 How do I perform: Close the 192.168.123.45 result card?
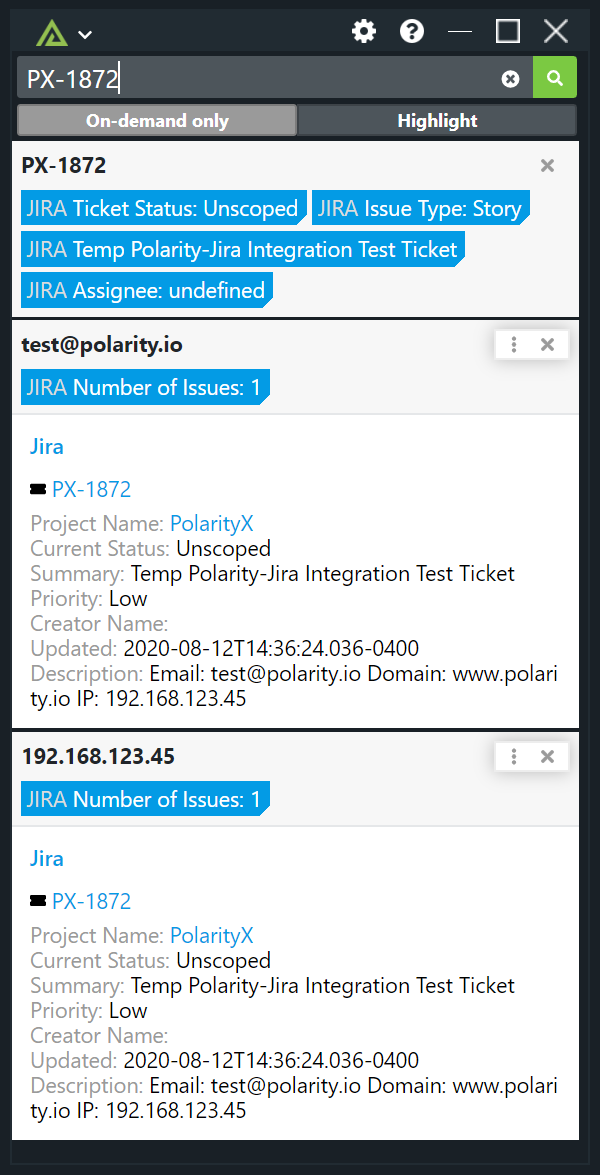pyautogui.click(x=548, y=757)
